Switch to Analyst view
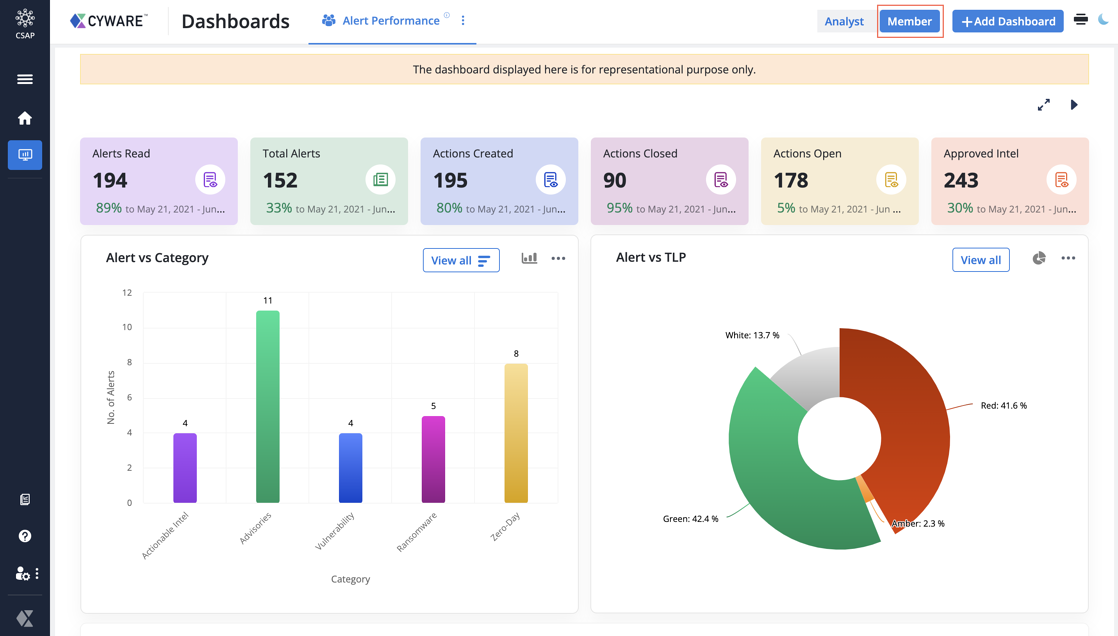 tap(844, 21)
